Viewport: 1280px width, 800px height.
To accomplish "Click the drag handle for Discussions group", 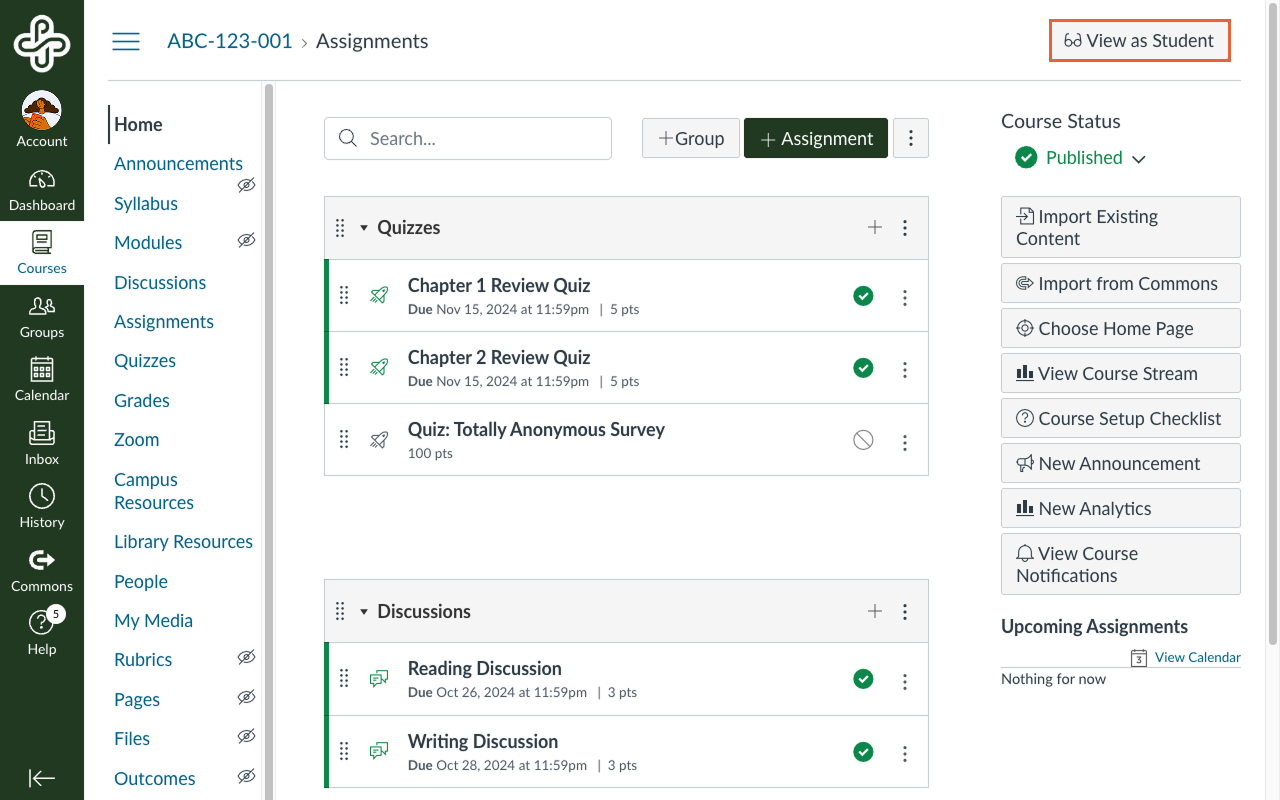I will 340,611.
